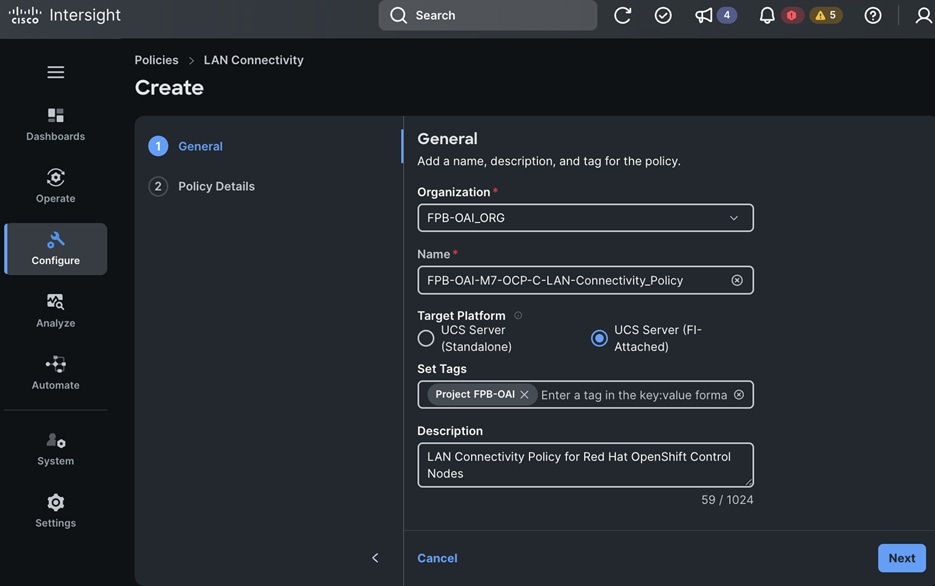This screenshot has width=935, height=586.
Task: Open Dashboards in the sidebar
Action: click(55, 124)
